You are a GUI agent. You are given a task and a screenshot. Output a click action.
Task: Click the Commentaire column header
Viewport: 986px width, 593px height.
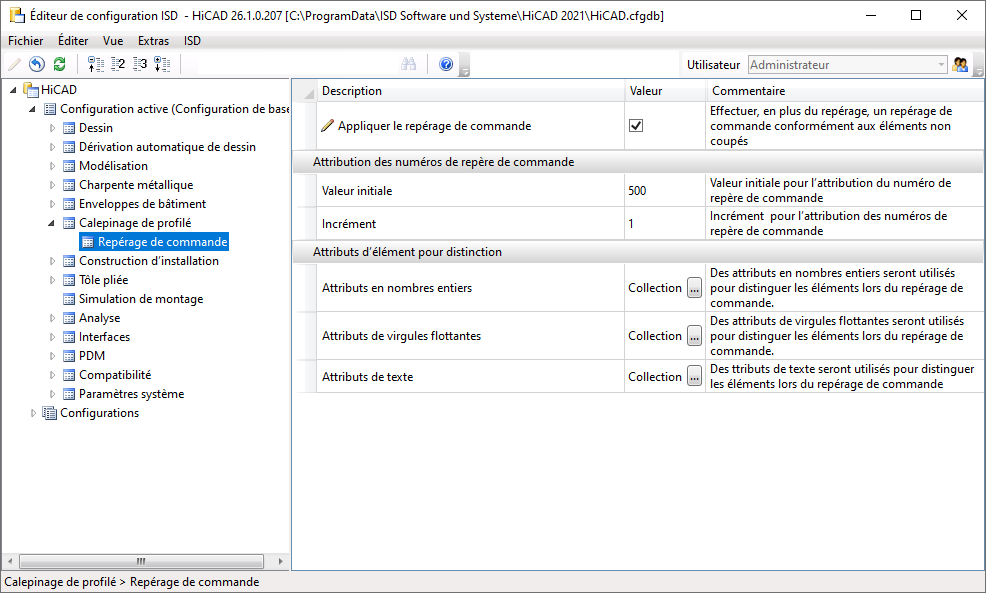coord(845,91)
